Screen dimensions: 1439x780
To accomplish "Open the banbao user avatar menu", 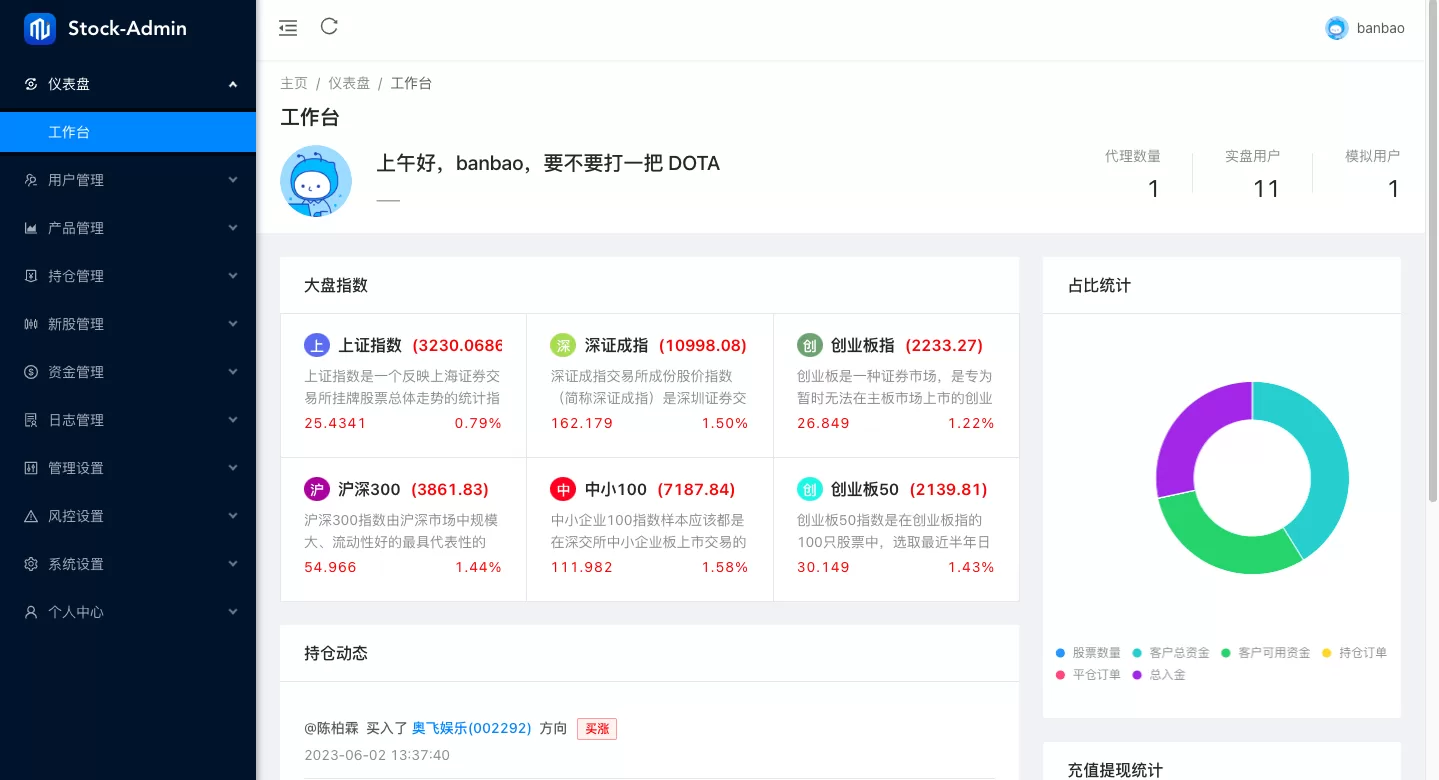I will click(1337, 28).
